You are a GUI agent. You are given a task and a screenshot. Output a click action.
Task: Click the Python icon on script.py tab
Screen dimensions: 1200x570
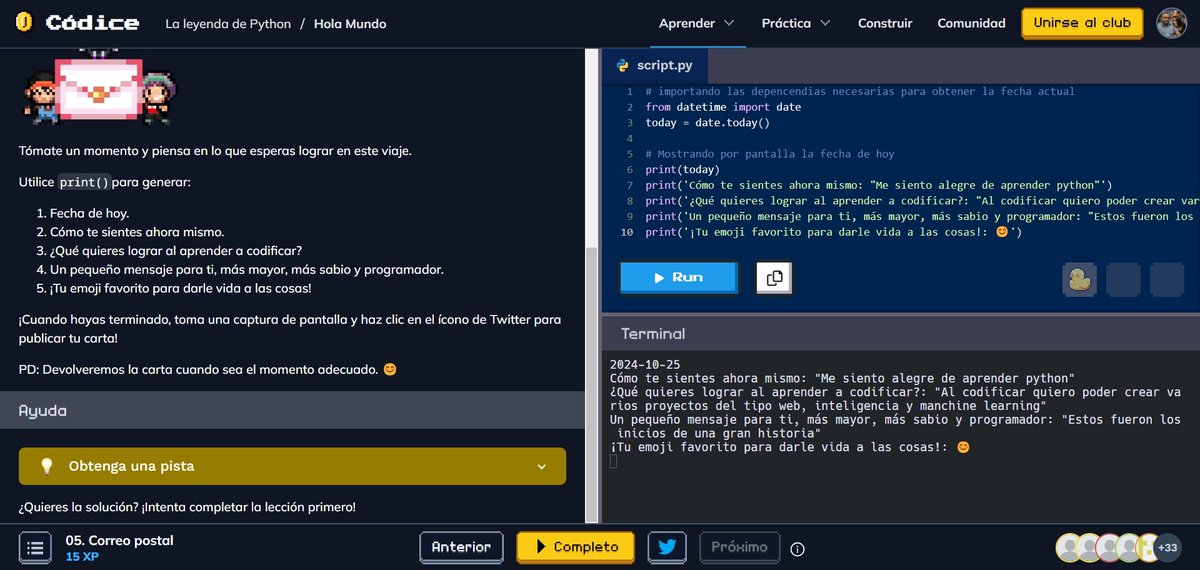click(623, 66)
